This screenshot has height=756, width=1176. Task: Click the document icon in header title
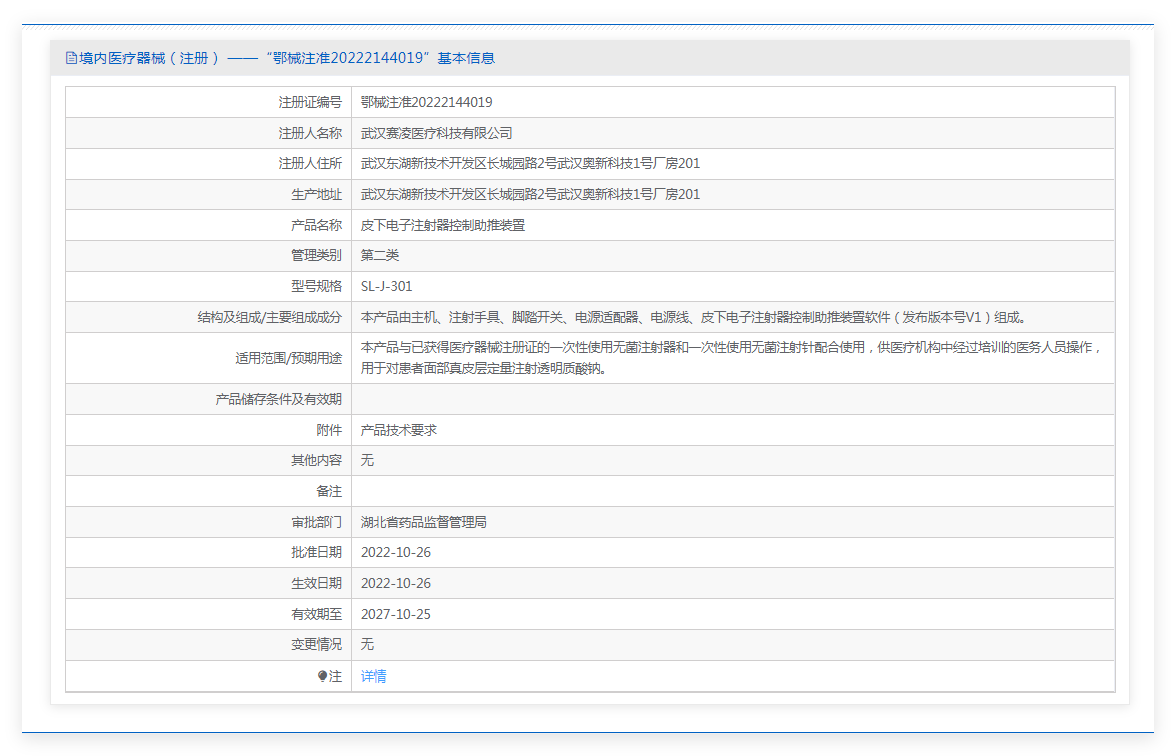[71, 58]
